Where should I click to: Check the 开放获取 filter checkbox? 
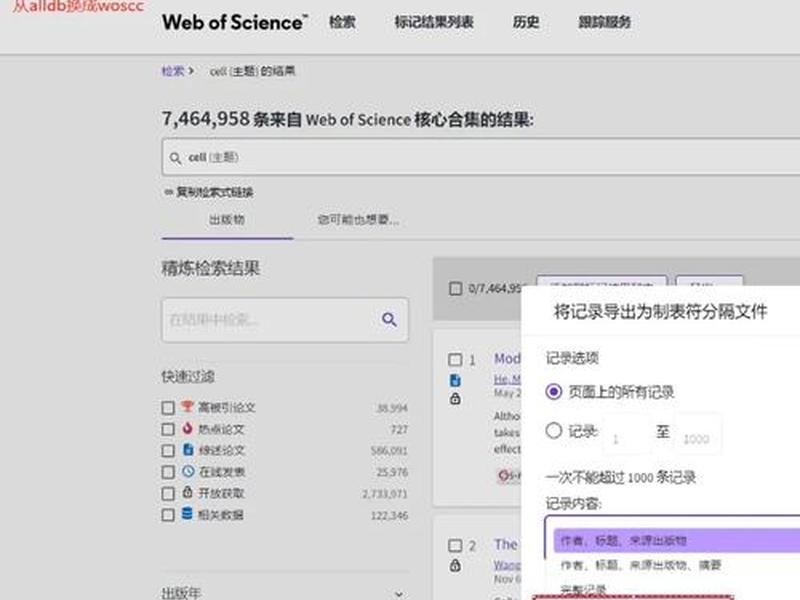168,493
